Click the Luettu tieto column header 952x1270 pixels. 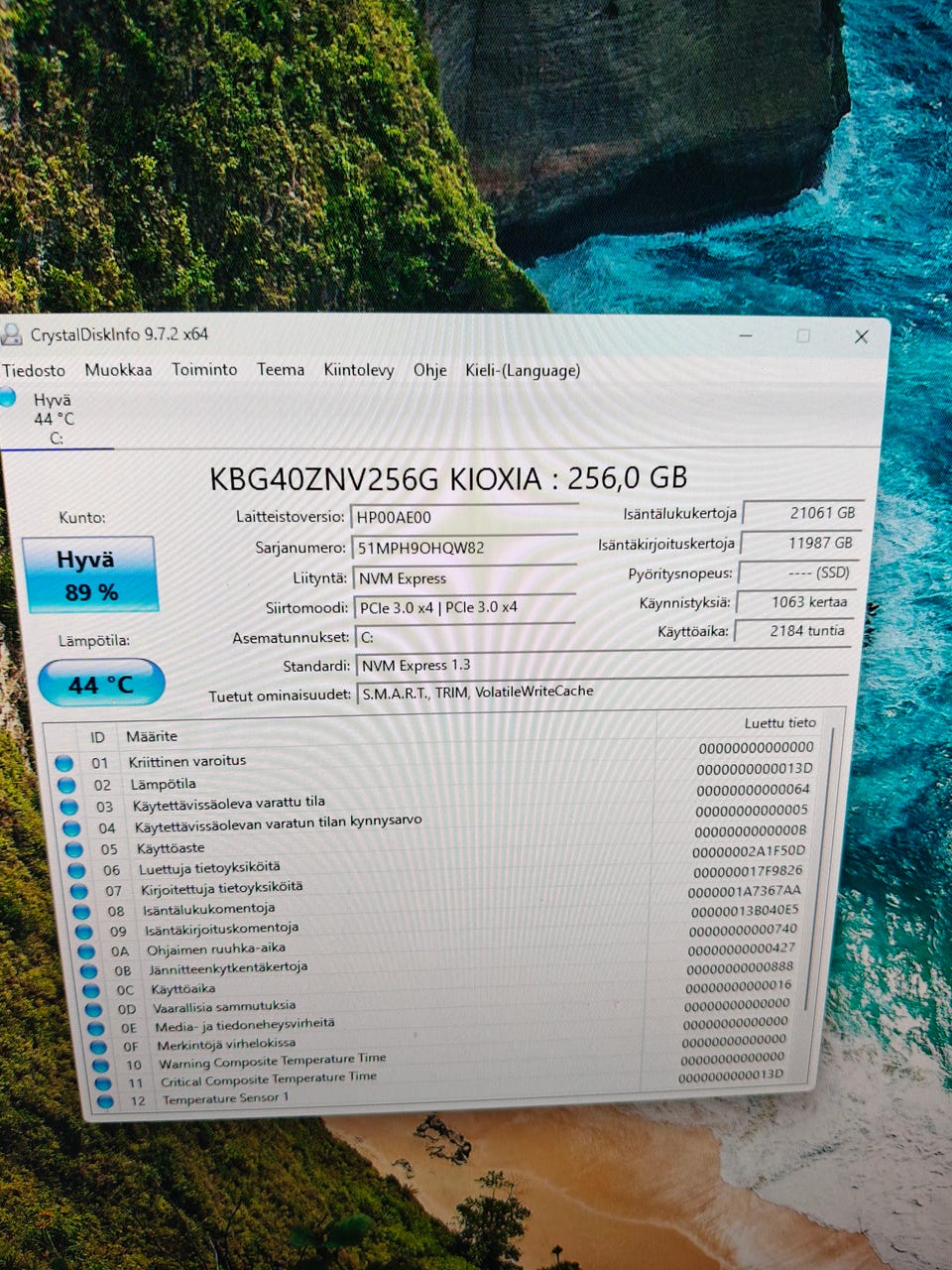(780, 723)
